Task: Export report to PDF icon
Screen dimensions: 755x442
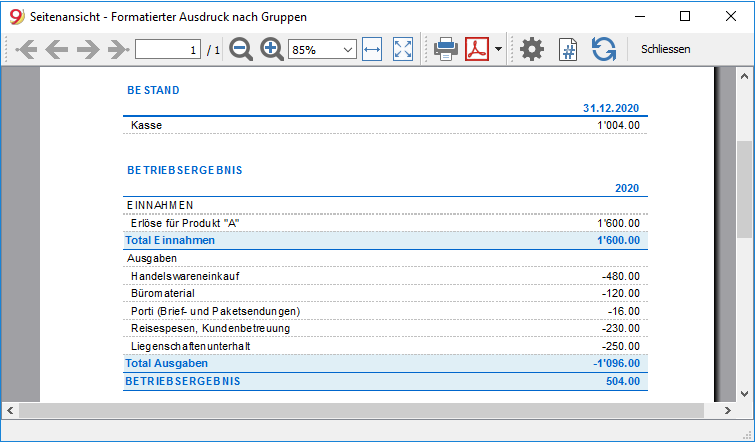Action: (477, 49)
